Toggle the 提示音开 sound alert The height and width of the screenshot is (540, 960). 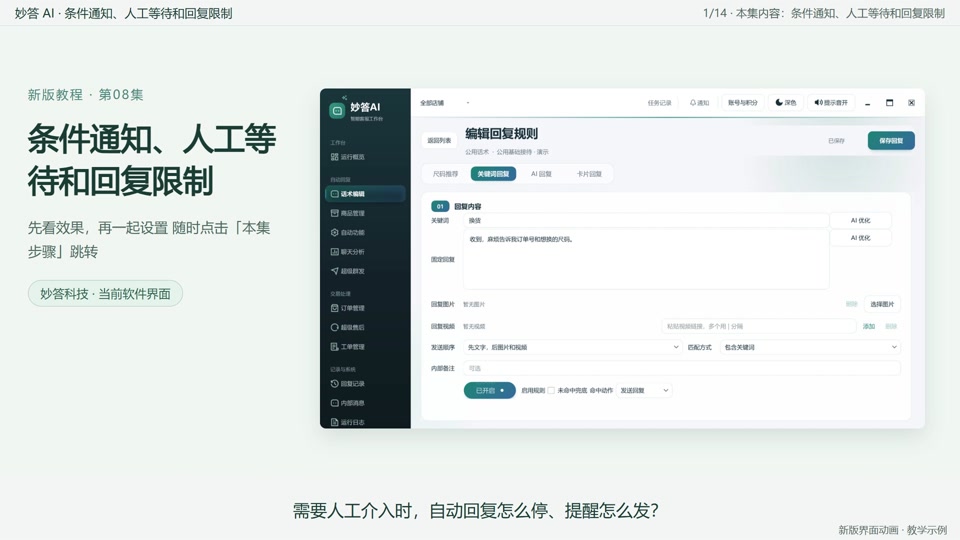tap(831, 103)
